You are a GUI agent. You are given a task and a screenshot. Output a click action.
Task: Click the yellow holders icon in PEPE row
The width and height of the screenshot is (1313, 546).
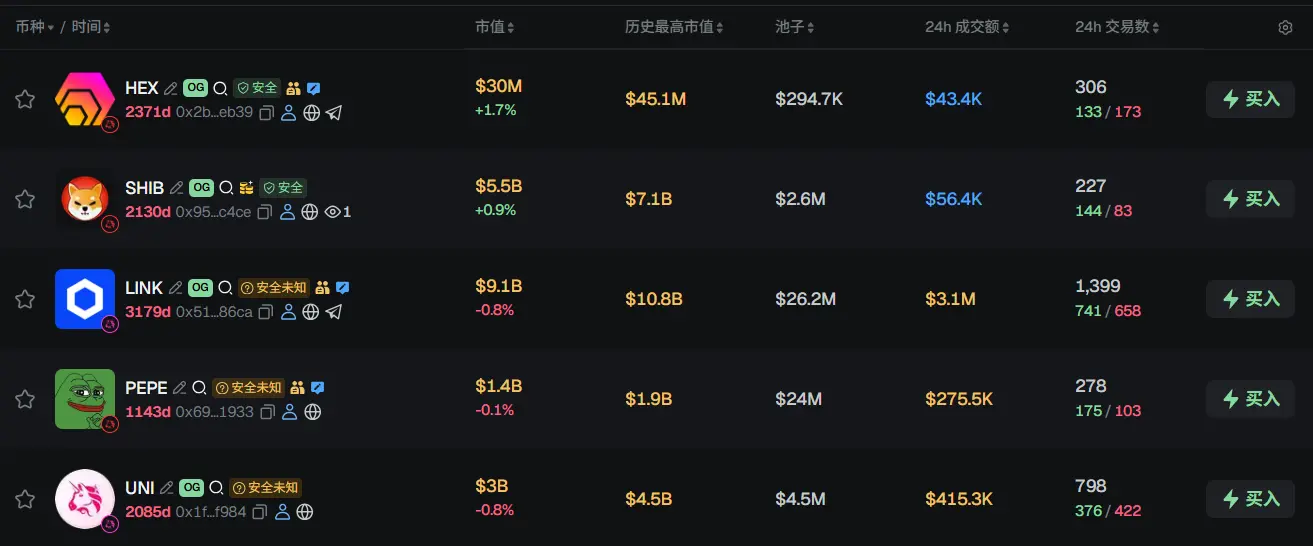point(297,388)
